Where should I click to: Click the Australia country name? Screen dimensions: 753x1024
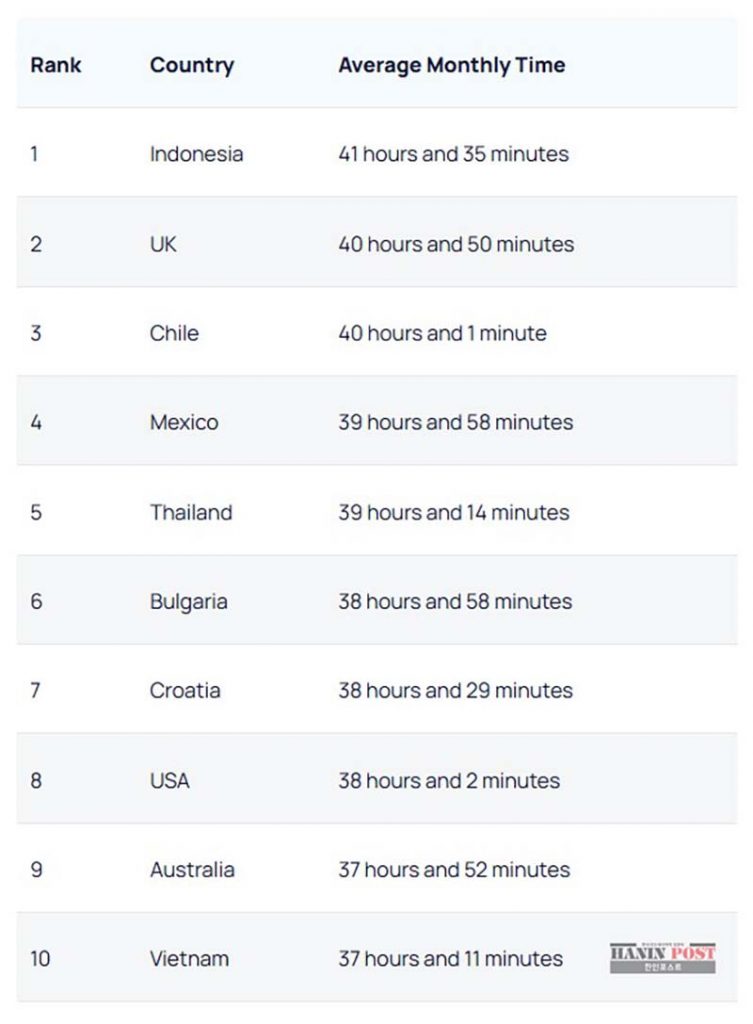(x=192, y=869)
